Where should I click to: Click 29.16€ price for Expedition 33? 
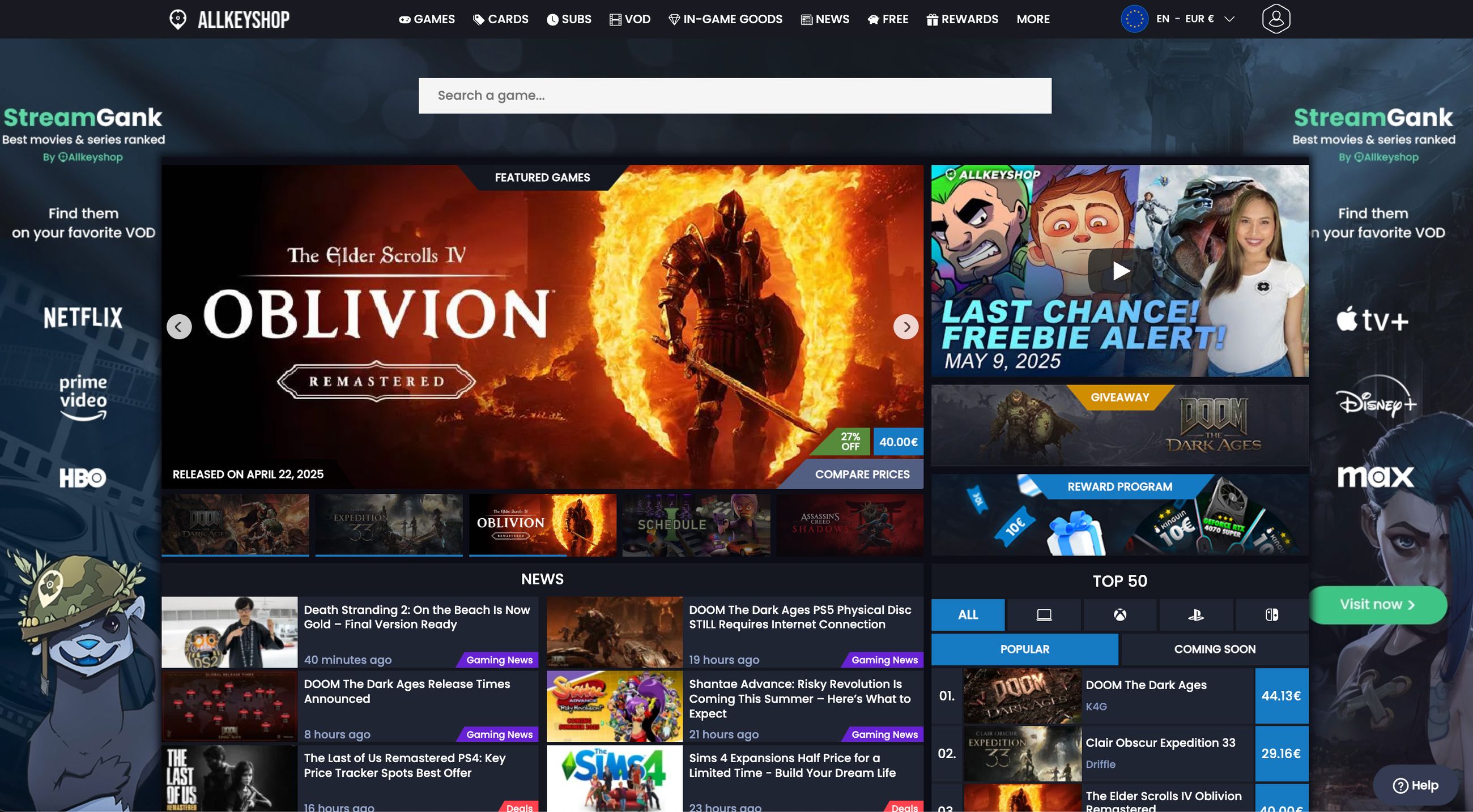[x=1281, y=754]
